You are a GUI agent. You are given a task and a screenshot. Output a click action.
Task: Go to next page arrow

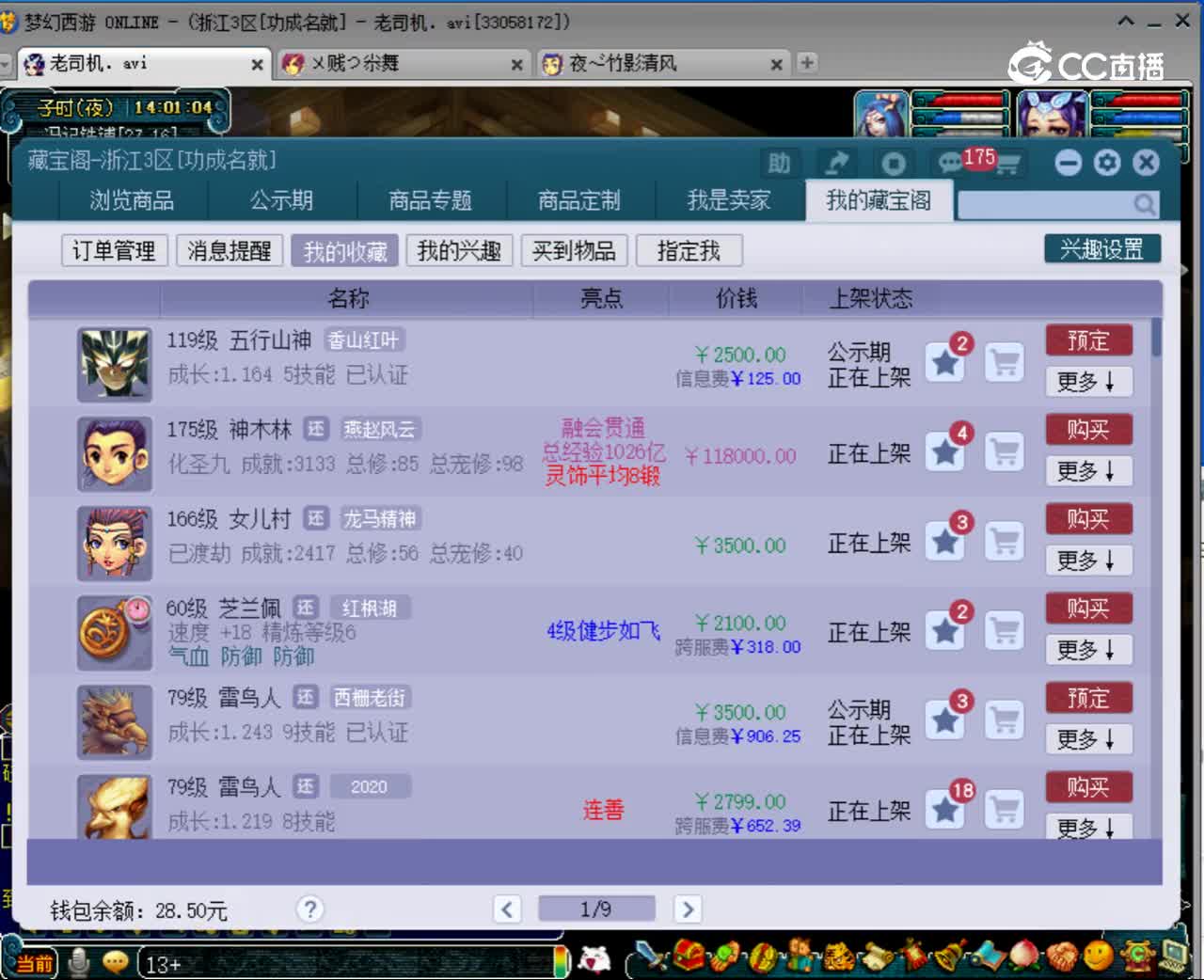point(688,909)
